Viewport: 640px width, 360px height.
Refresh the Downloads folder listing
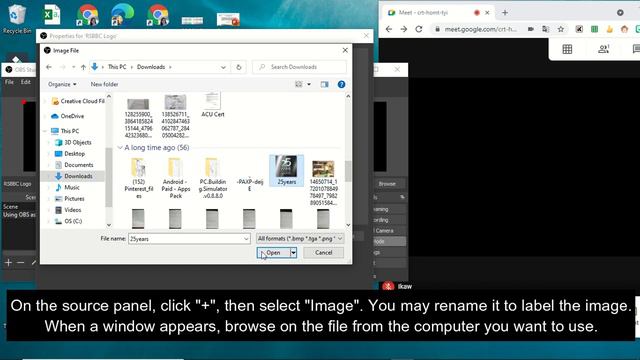tap(239, 67)
